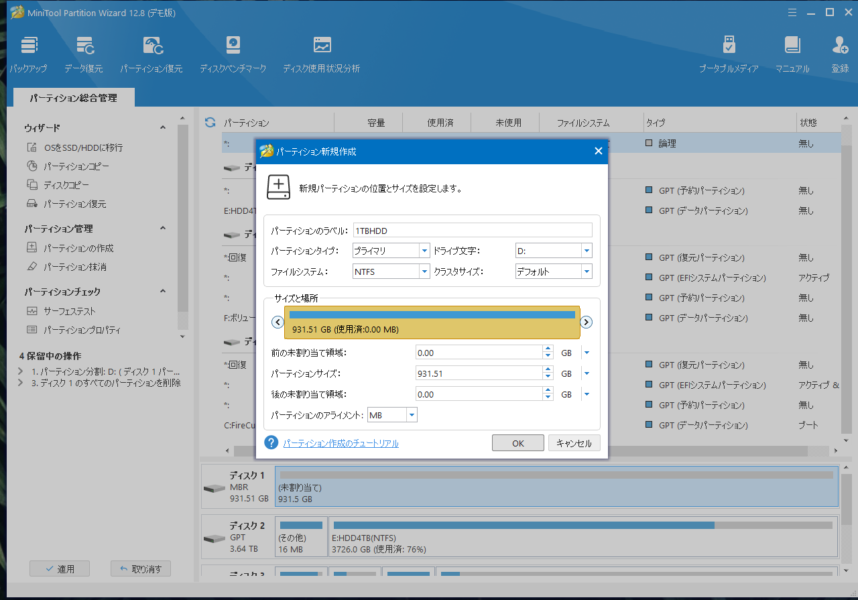Change unit for unallocated space after
This screenshot has width=858, height=600.
pyautogui.click(x=587, y=394)
